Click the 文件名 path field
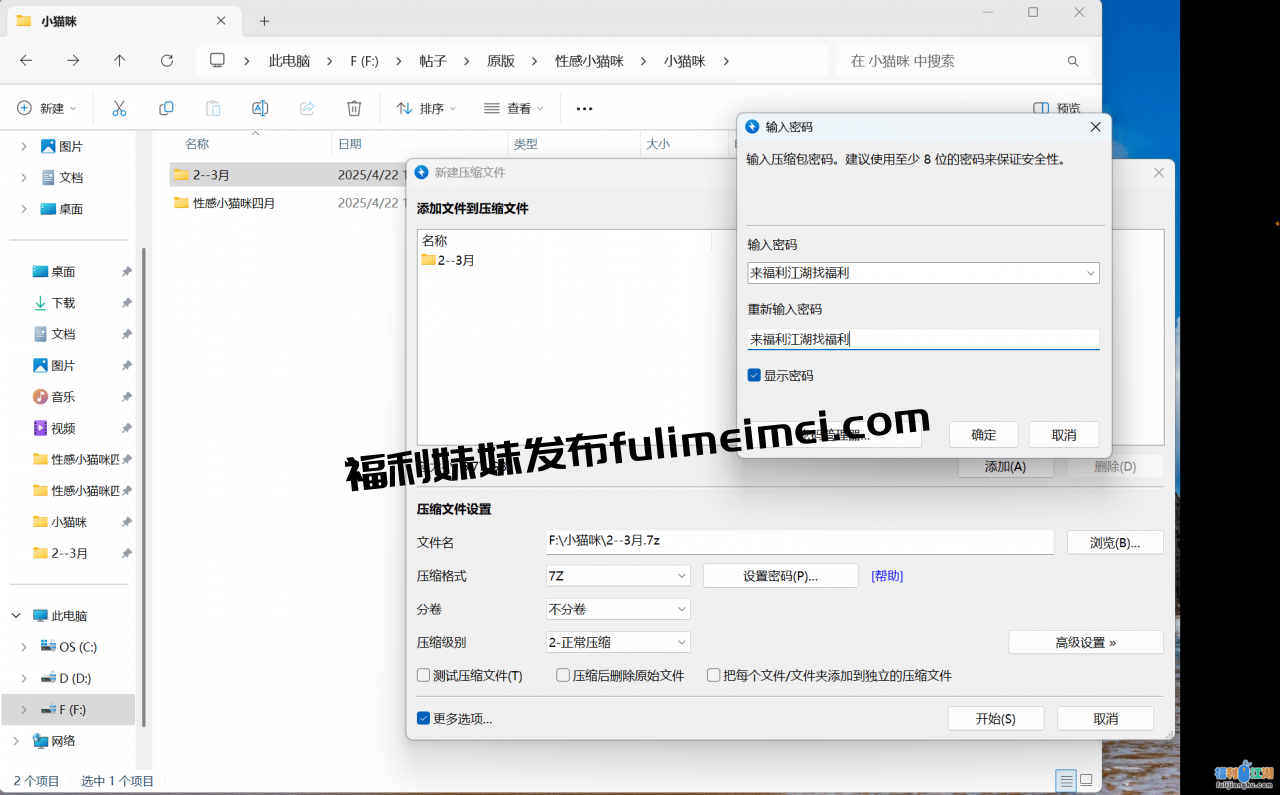Viewport: 1280px width, 795px height. (800, 542)
